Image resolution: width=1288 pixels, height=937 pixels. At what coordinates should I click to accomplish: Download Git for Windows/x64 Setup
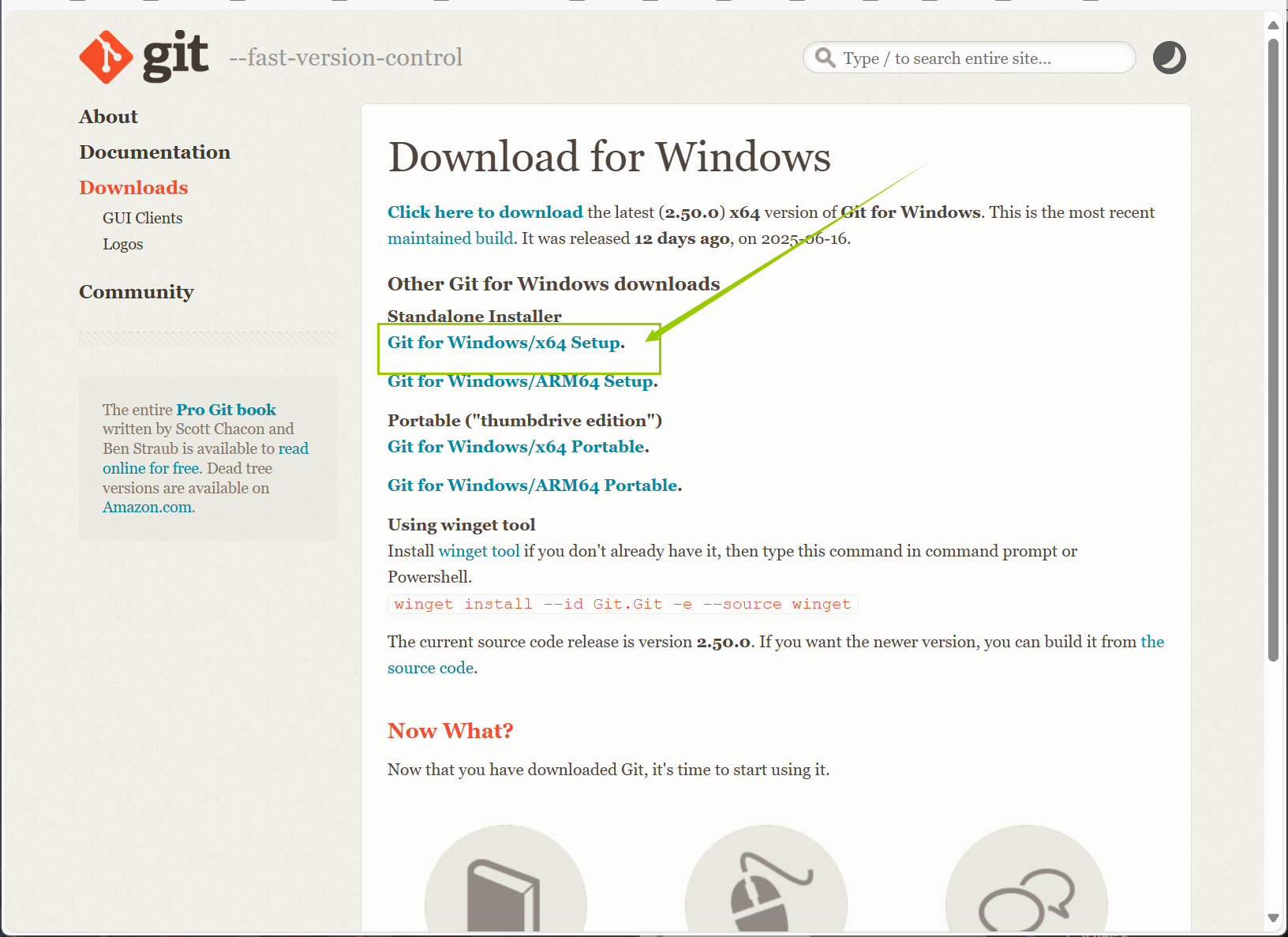click(504, 343)
